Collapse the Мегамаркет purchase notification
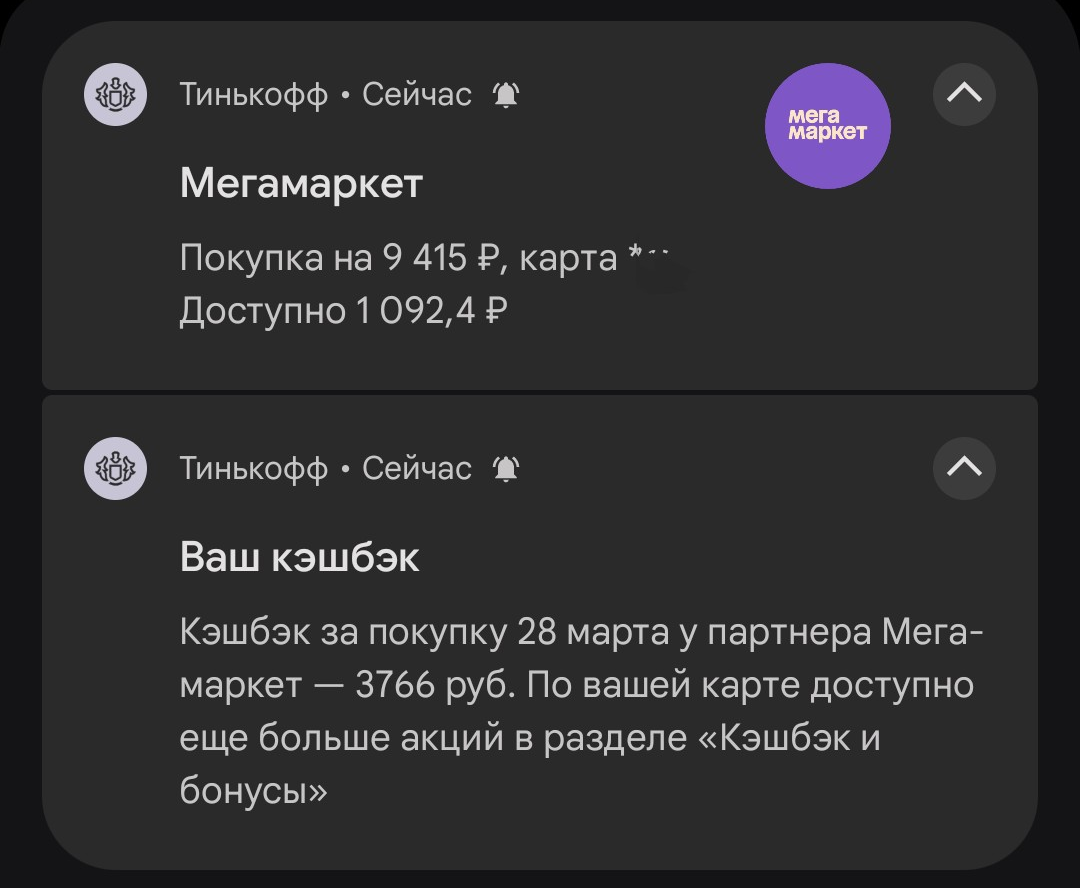Viewport: 1080px width, 888px height. 963,93
